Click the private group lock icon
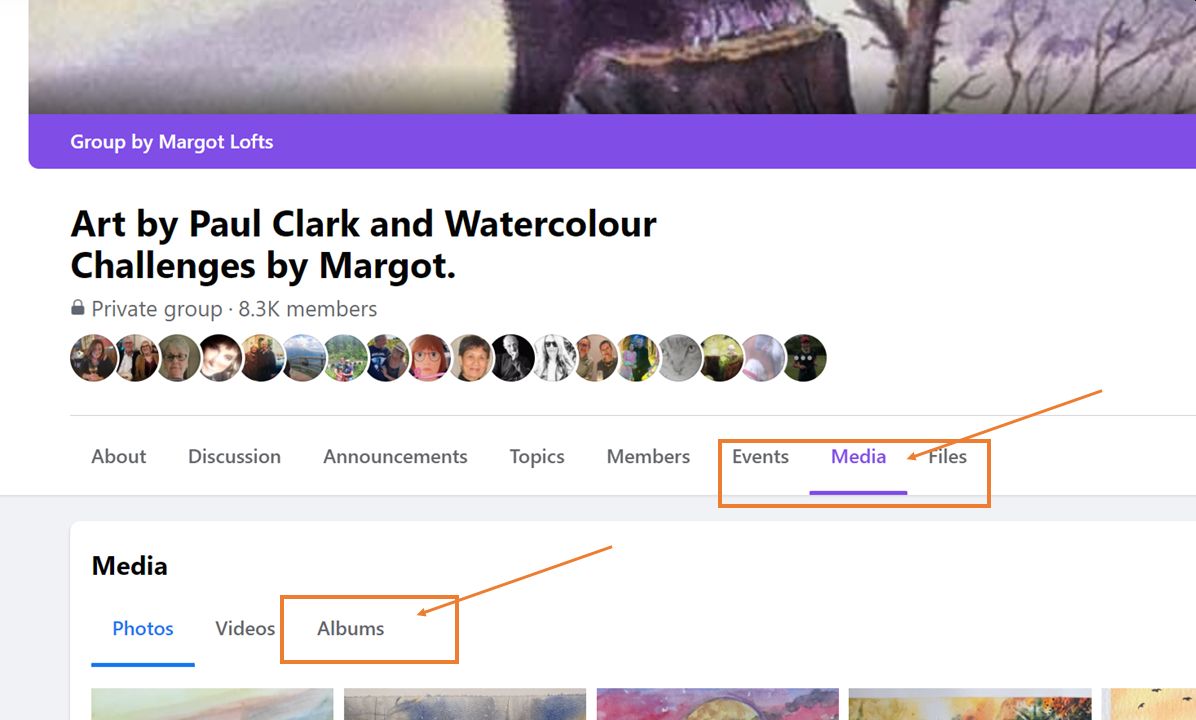 click(x=78, y=308)
